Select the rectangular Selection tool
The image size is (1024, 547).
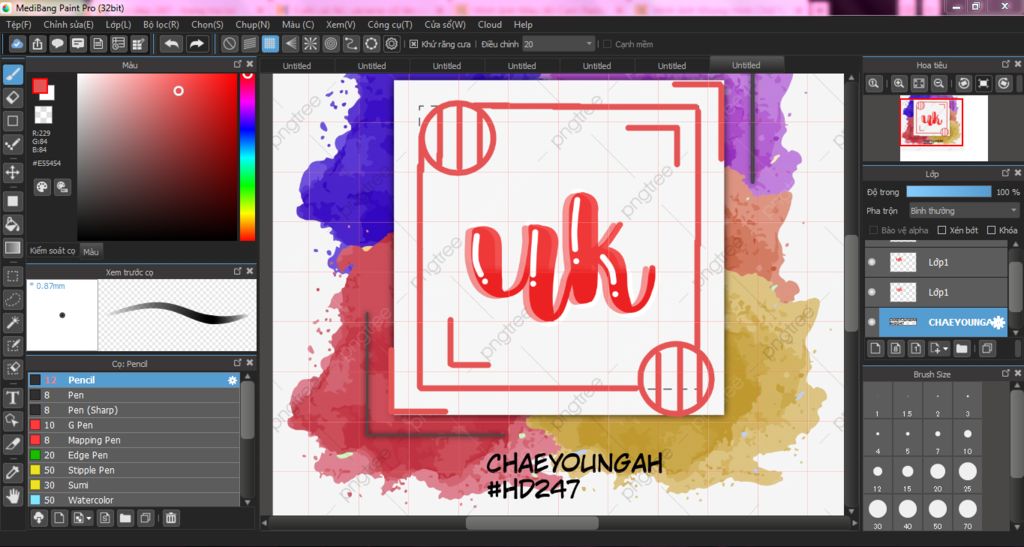coord(12,276)
